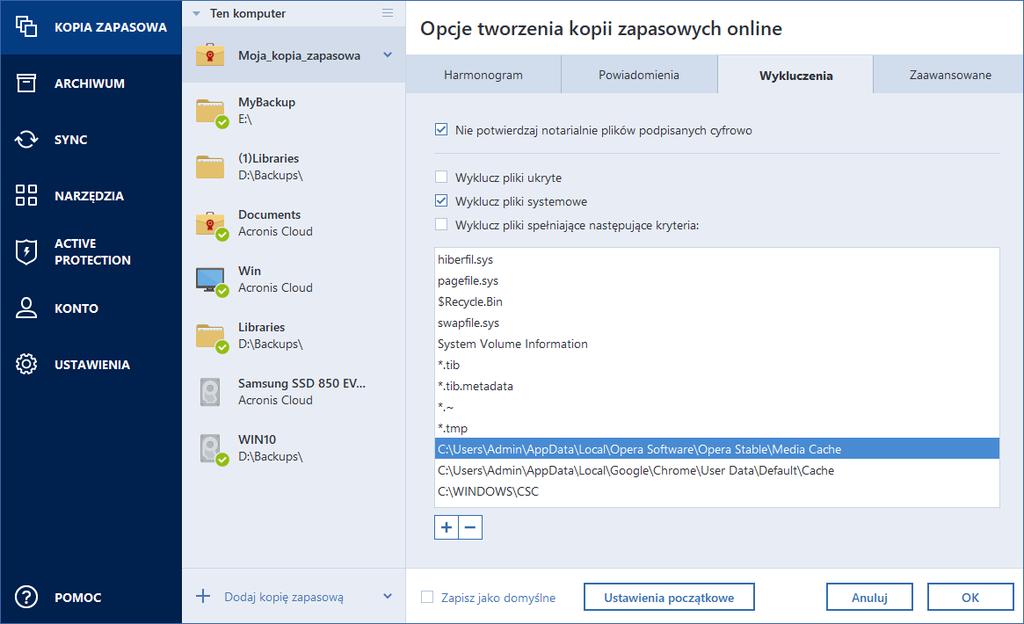Click the hamburger menu beside Ten komputer
Image resolution: width=1024 pixels, height=624 pixels.
click(388, 13)
